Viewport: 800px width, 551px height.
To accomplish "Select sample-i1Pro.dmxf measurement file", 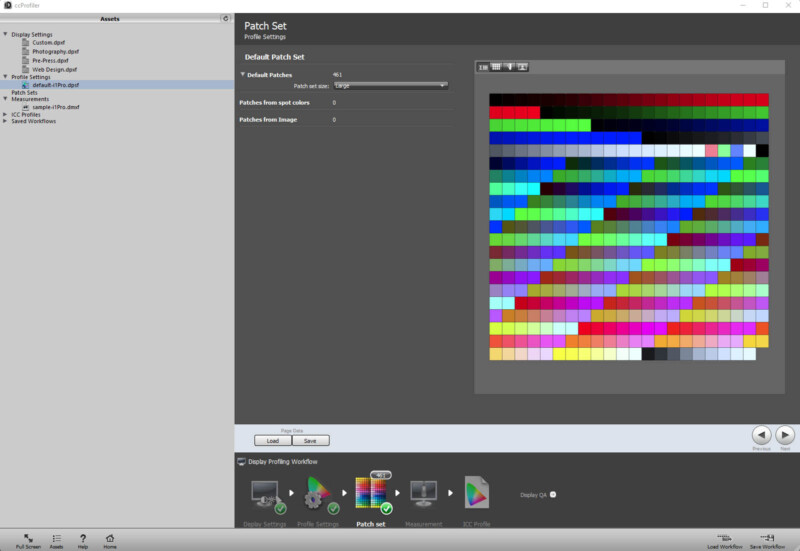I will coord(55,106).
